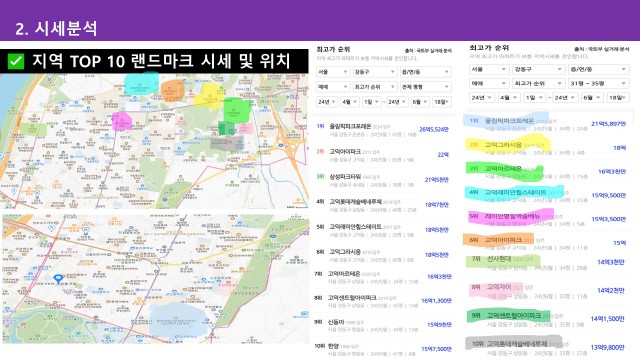
Task: Expand the 18일 end-day dropdown beside 31평~35평 panel
Action: (618, 98)
